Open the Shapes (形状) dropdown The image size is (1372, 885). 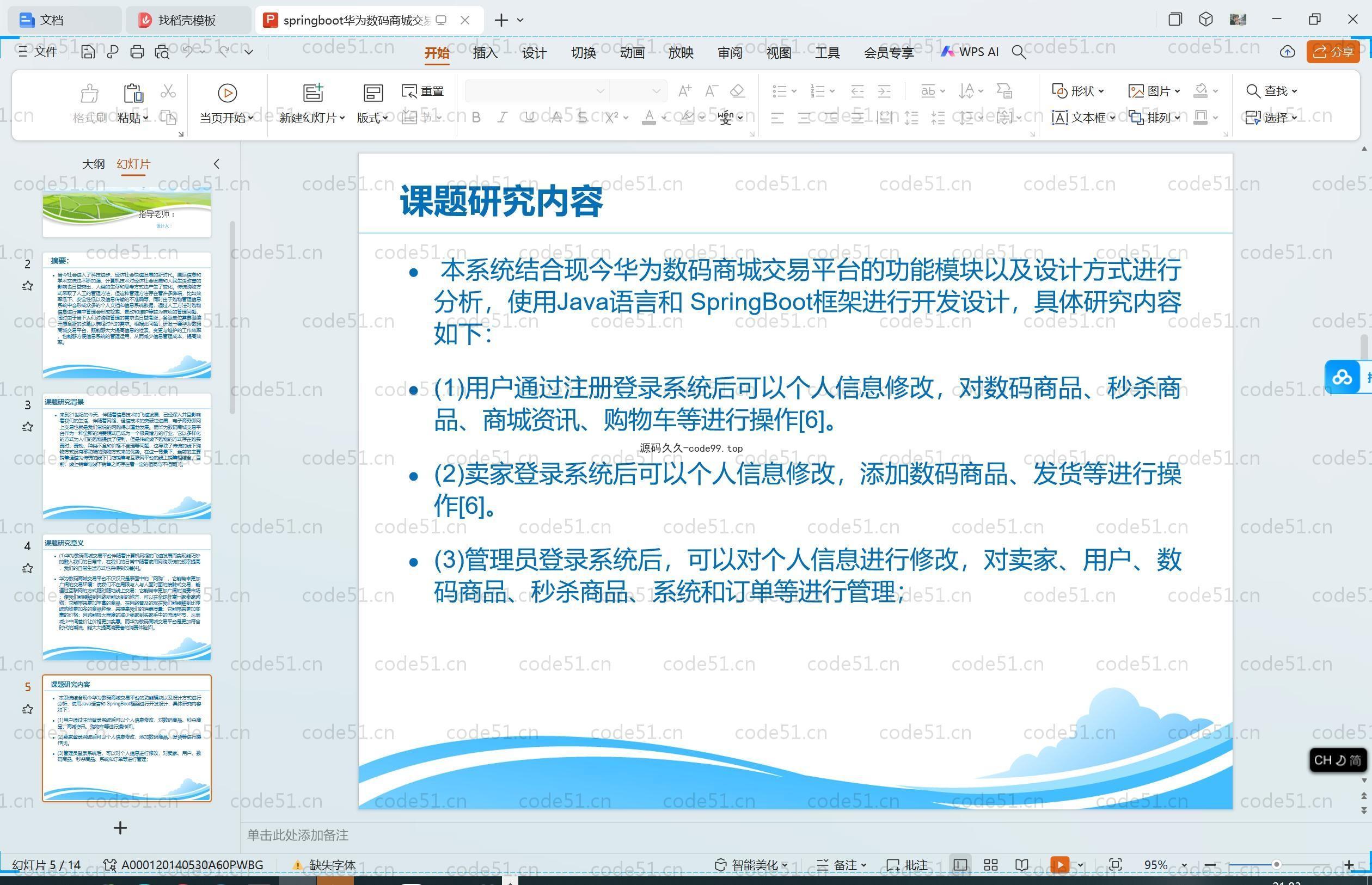coord(1077,91)
